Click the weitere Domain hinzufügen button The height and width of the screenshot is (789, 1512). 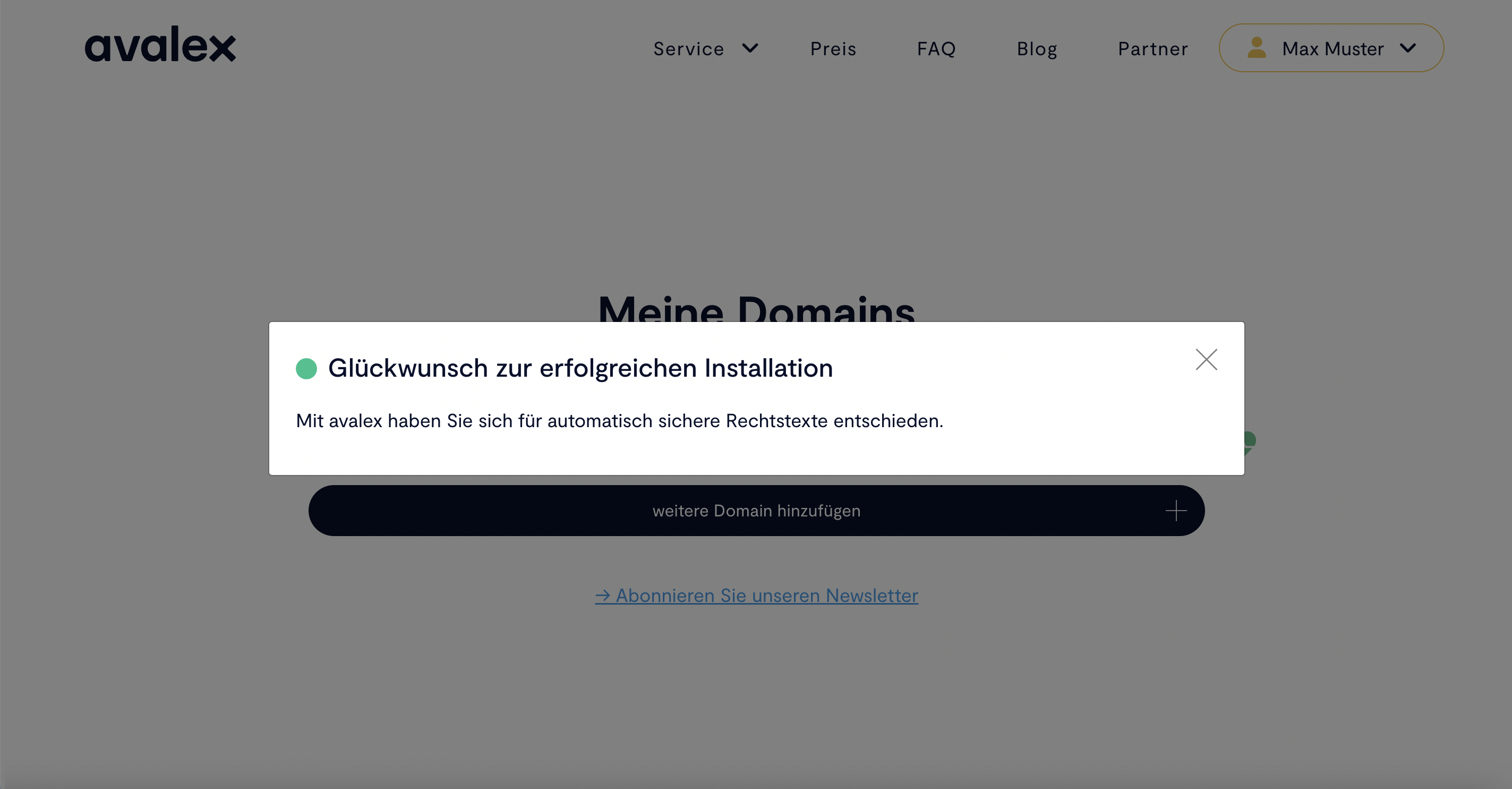[756, 510]
